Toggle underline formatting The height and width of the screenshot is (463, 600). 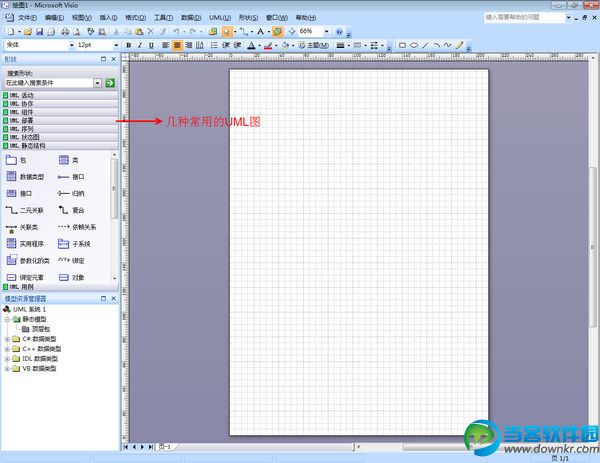[151, 45]
